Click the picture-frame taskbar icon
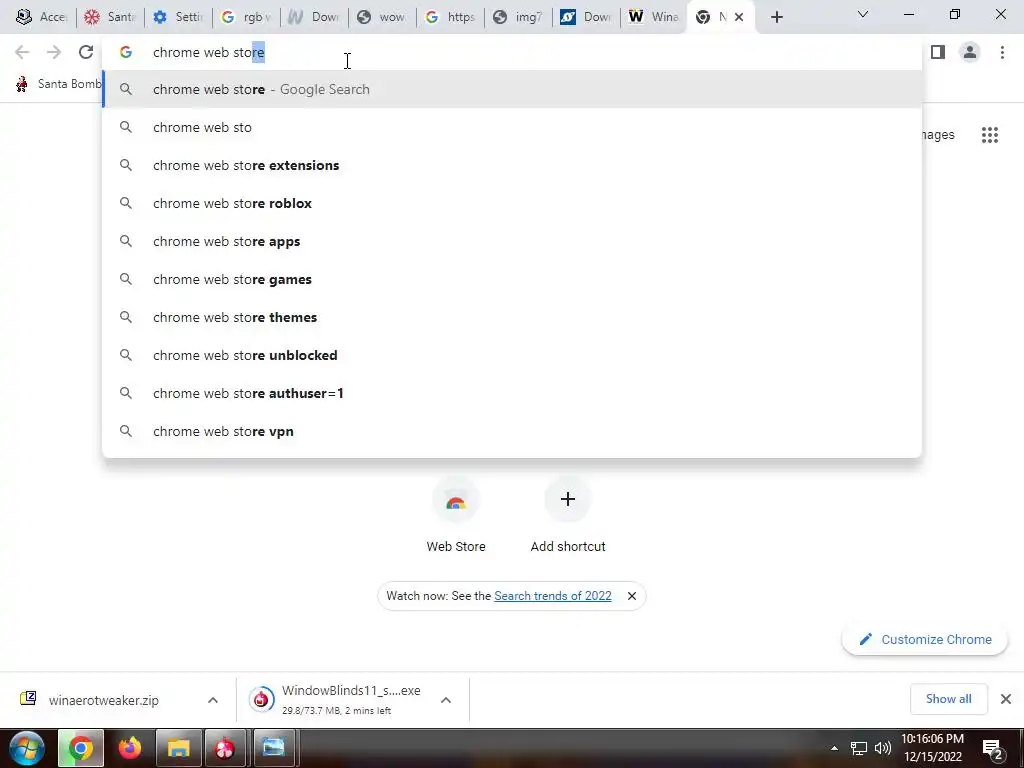This screenshot has width=1024, height=768. click(274, 748)
